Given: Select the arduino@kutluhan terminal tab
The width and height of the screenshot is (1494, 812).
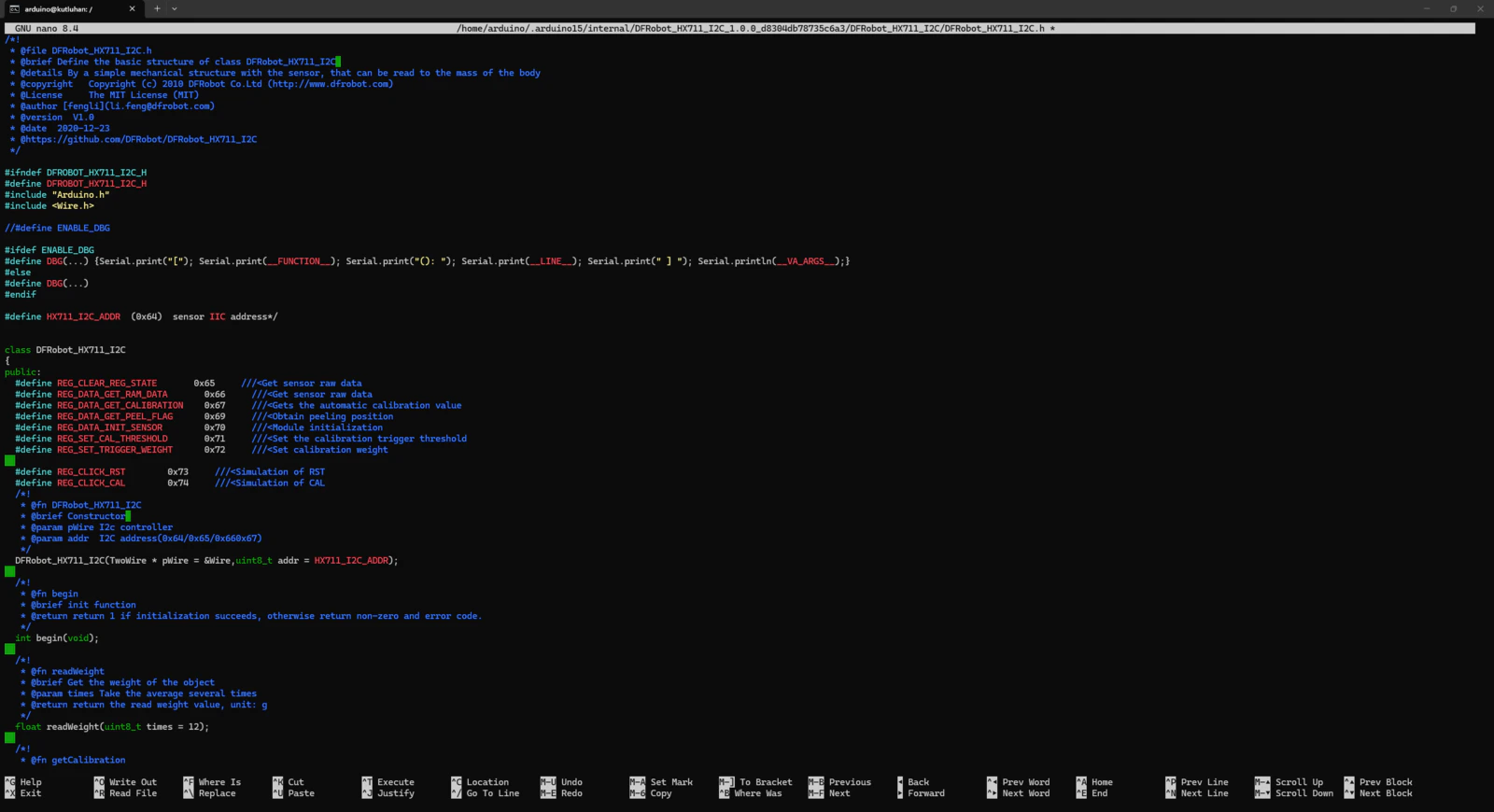Looking at the screenshot, I should point(73,8).
